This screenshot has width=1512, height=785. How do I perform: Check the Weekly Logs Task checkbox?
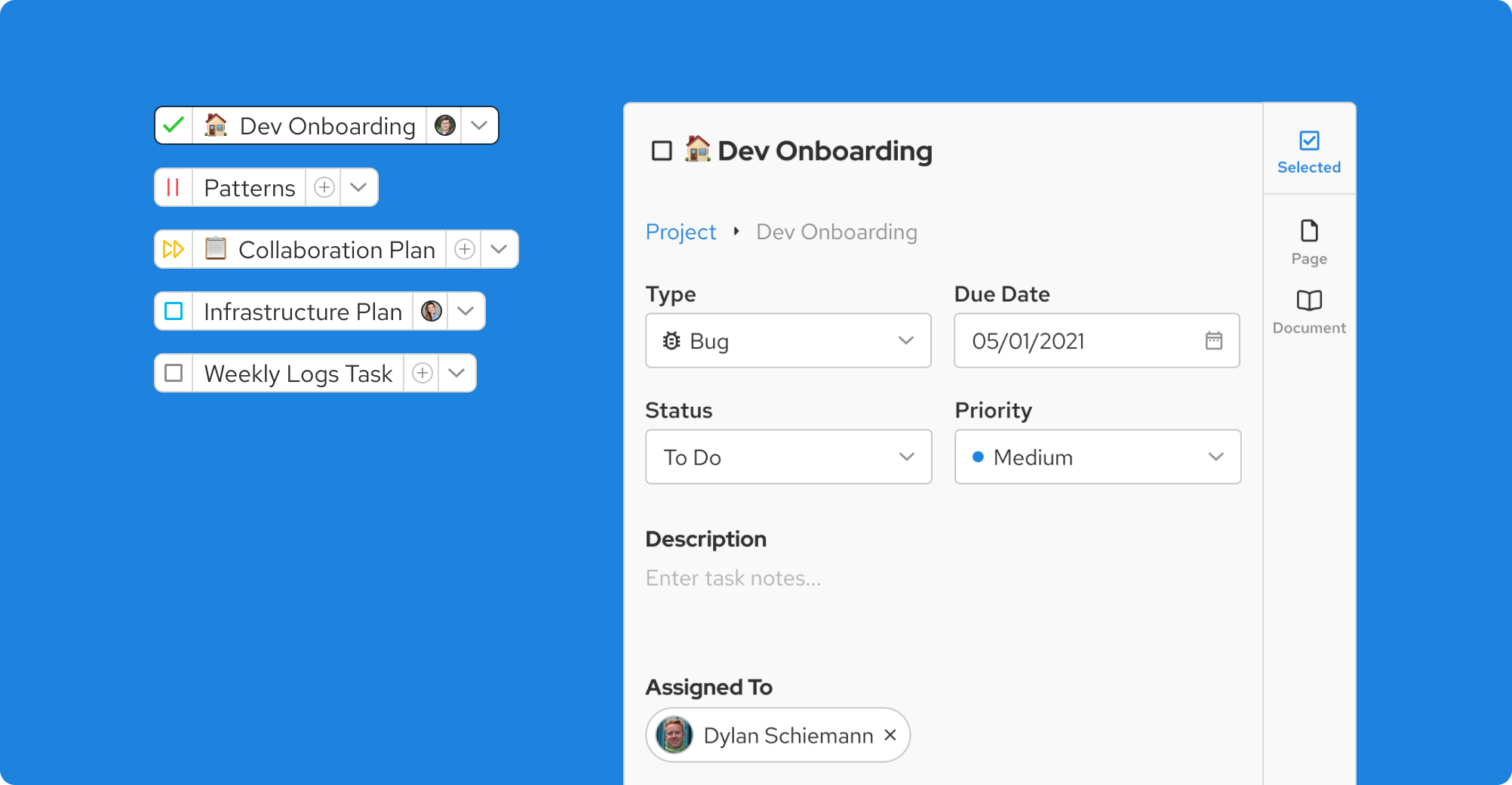(x=174, y=373)
